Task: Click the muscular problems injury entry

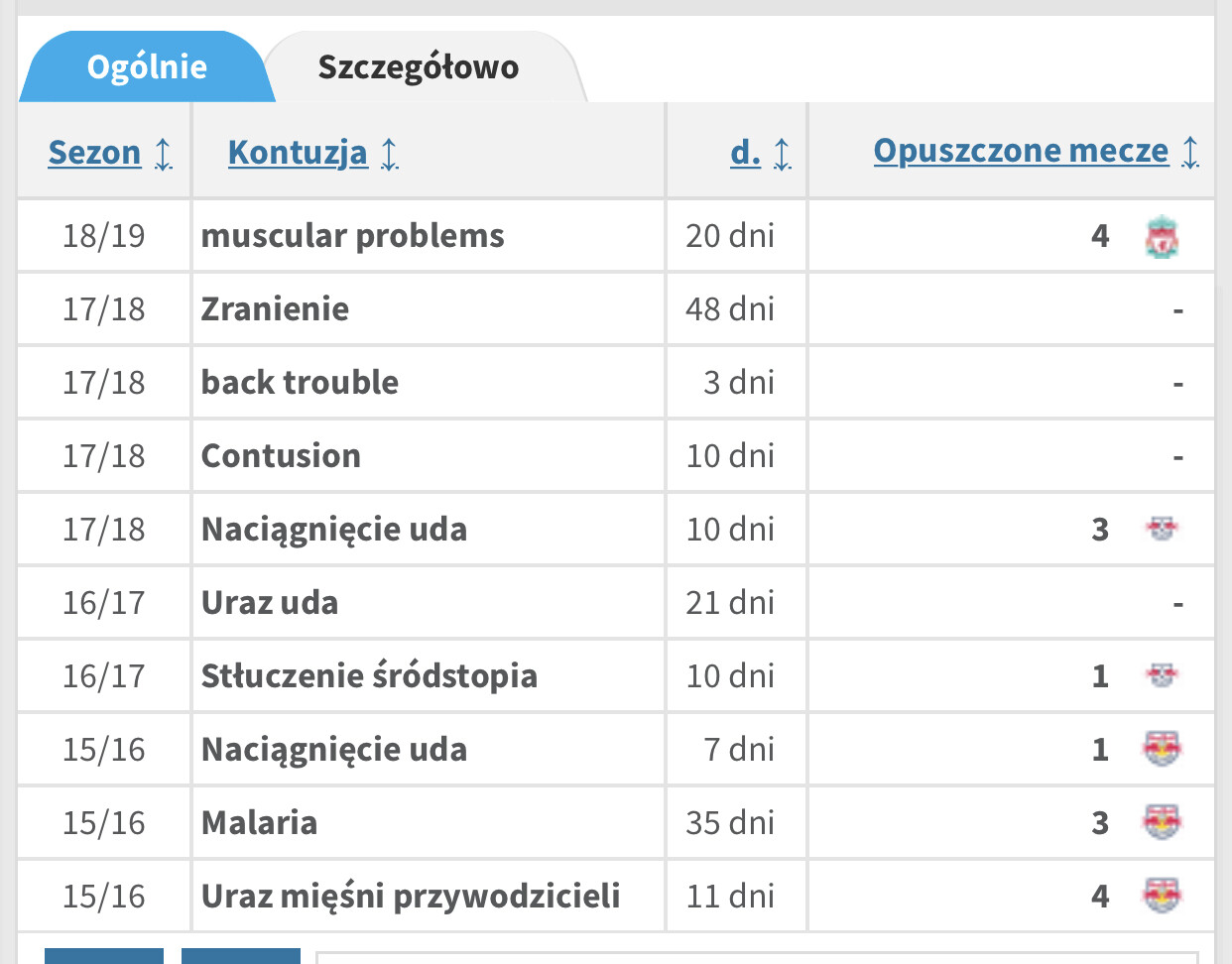Action: [x=352, y=236]
